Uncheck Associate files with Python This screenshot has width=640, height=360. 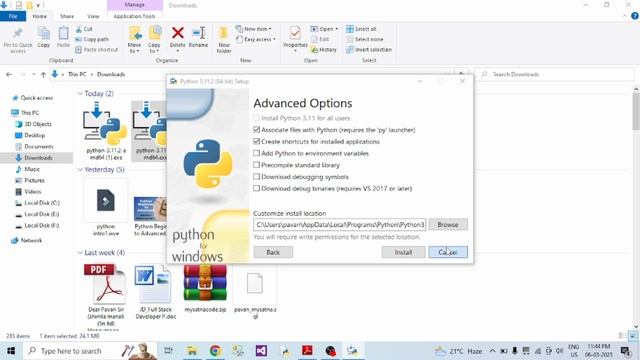tap(256, 130)
